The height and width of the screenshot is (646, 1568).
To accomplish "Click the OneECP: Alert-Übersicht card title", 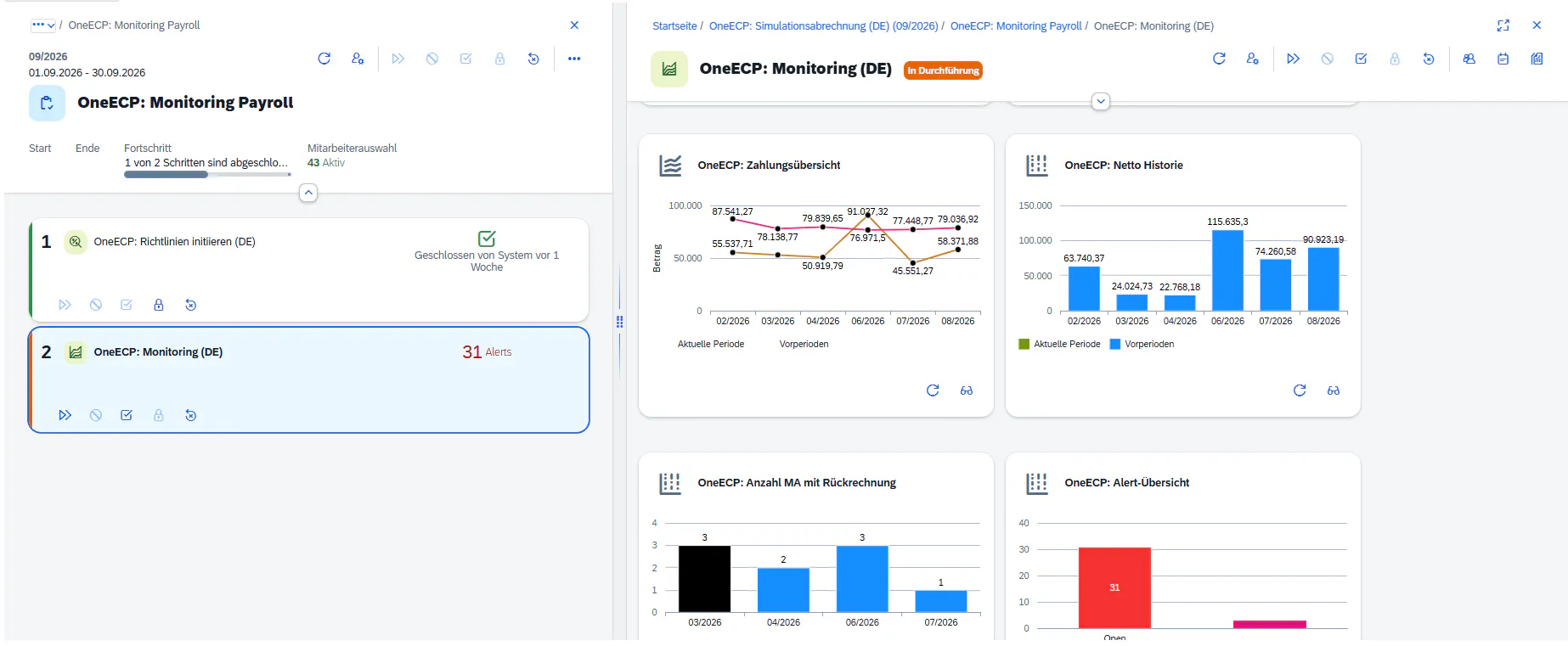I will point(1126,483).
